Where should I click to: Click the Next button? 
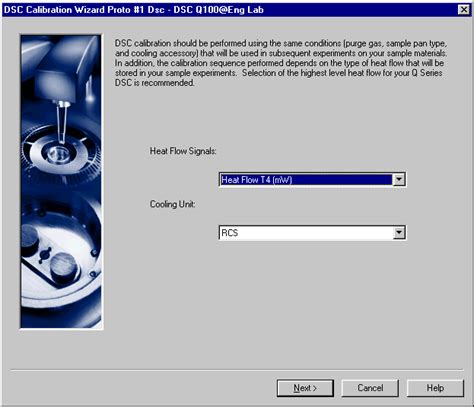click(305, 388)
